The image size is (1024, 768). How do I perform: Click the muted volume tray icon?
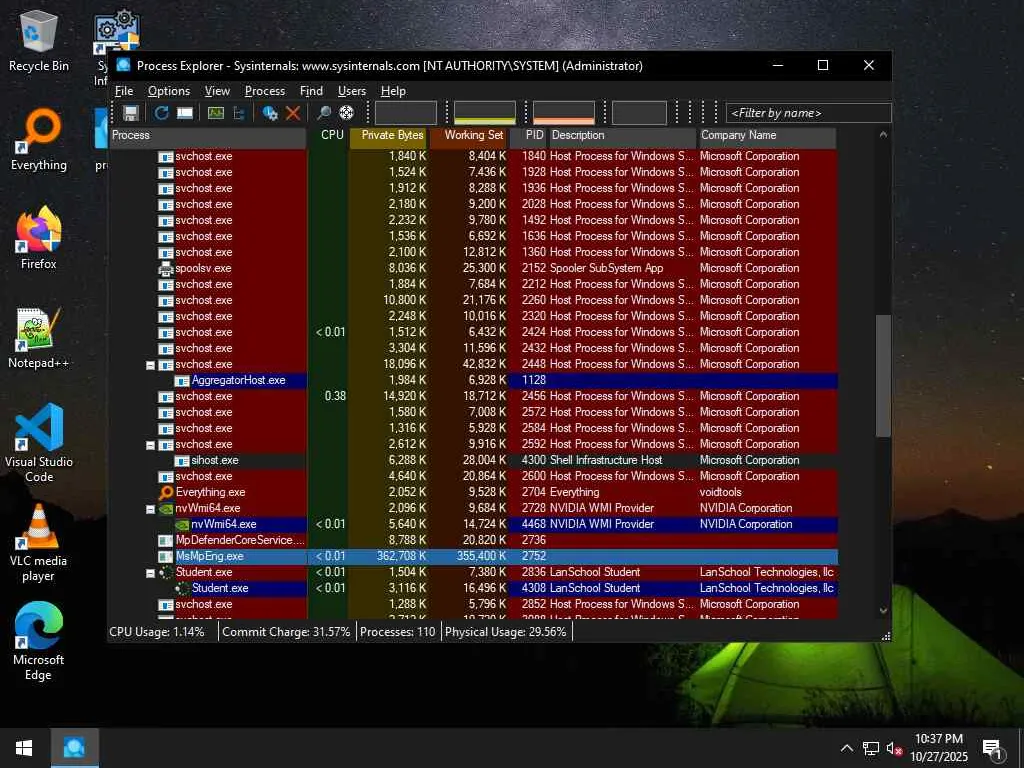tap(894, 748)
